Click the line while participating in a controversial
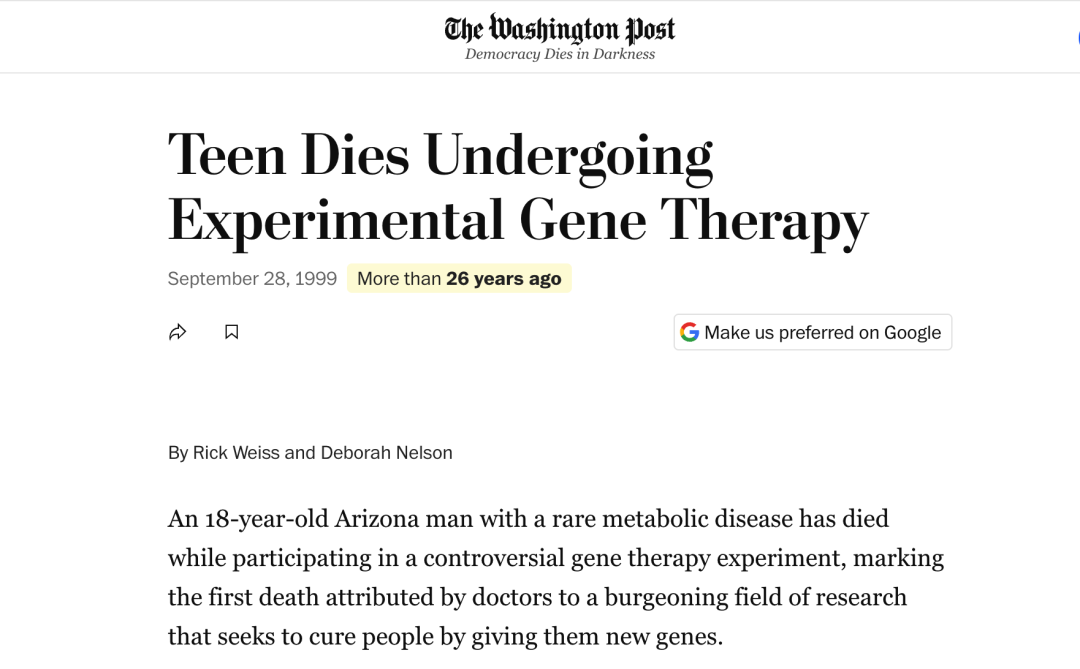1080x669 pixels. point(556,557)
